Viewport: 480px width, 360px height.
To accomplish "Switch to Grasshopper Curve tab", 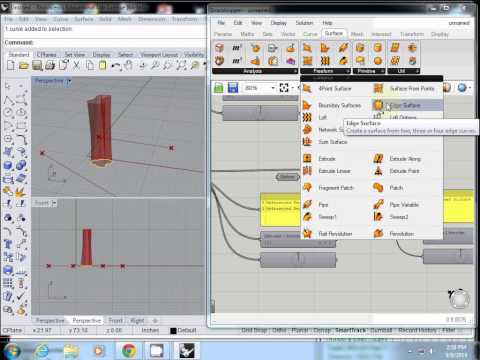I will tap(310, 34).
